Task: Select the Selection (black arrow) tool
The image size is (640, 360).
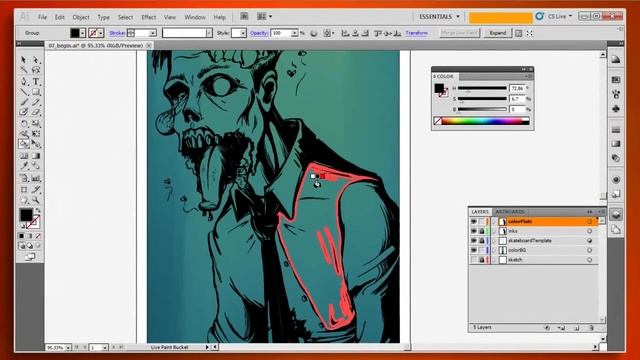Action: coord(23,60)
